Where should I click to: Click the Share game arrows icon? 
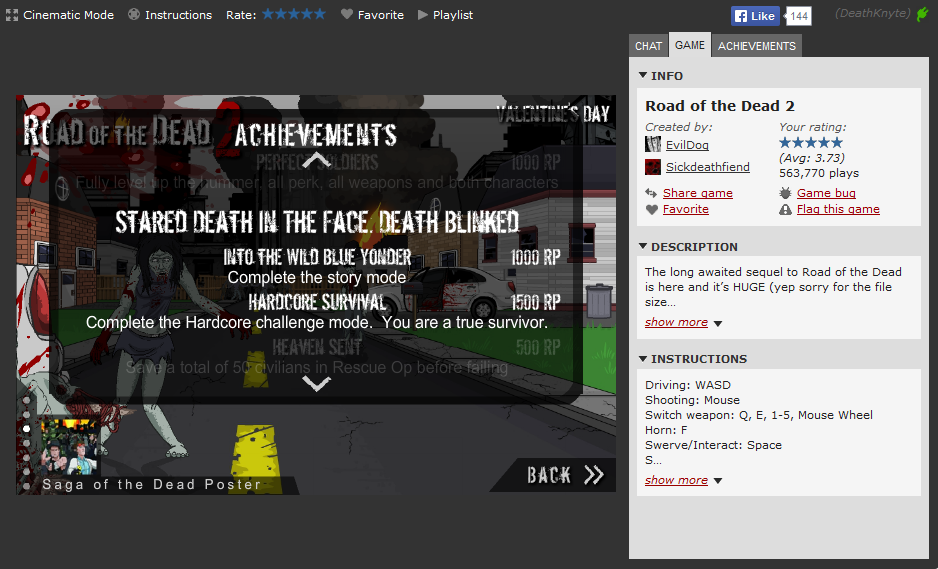[x=651, y=193]
